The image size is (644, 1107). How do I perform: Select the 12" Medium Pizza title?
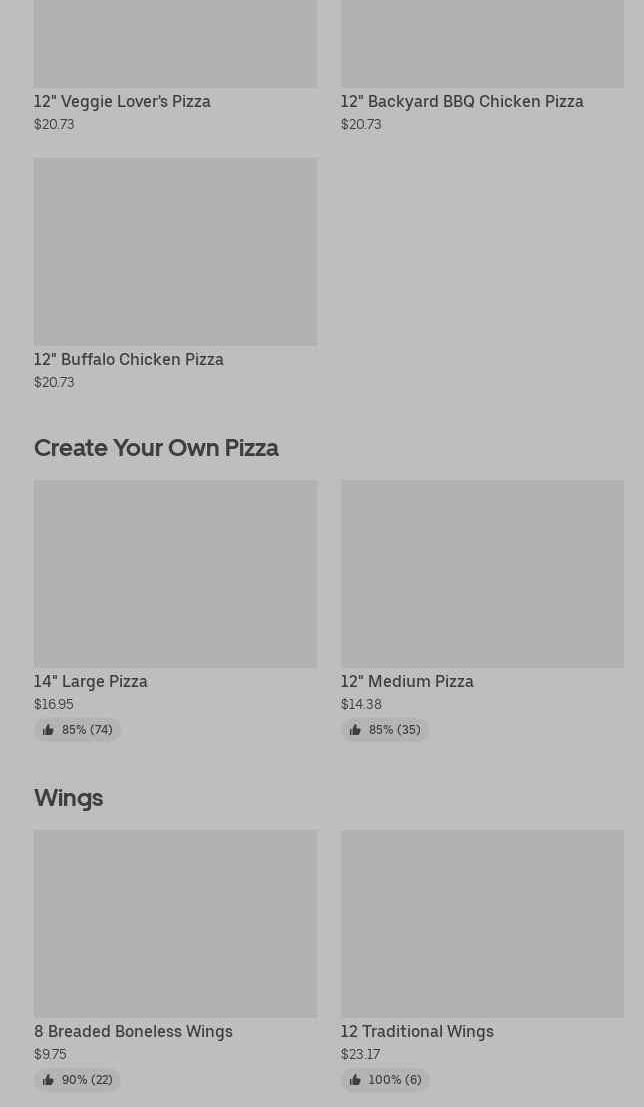(407, 681)
